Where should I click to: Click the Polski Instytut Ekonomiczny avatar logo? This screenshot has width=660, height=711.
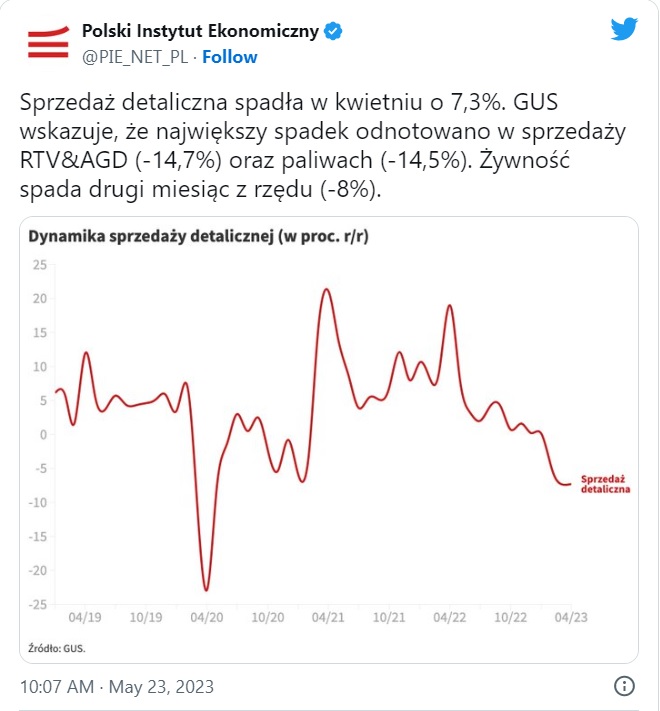(46, 44)
